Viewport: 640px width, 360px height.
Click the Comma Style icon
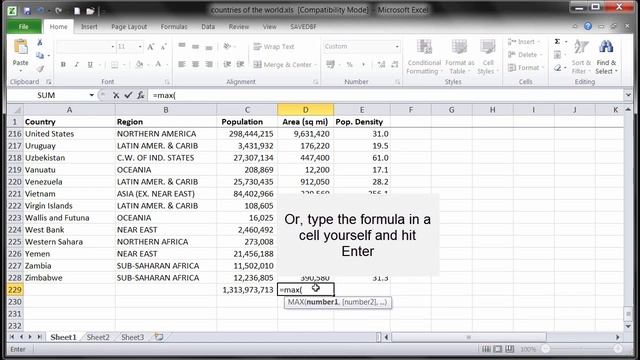click(363, 64)
